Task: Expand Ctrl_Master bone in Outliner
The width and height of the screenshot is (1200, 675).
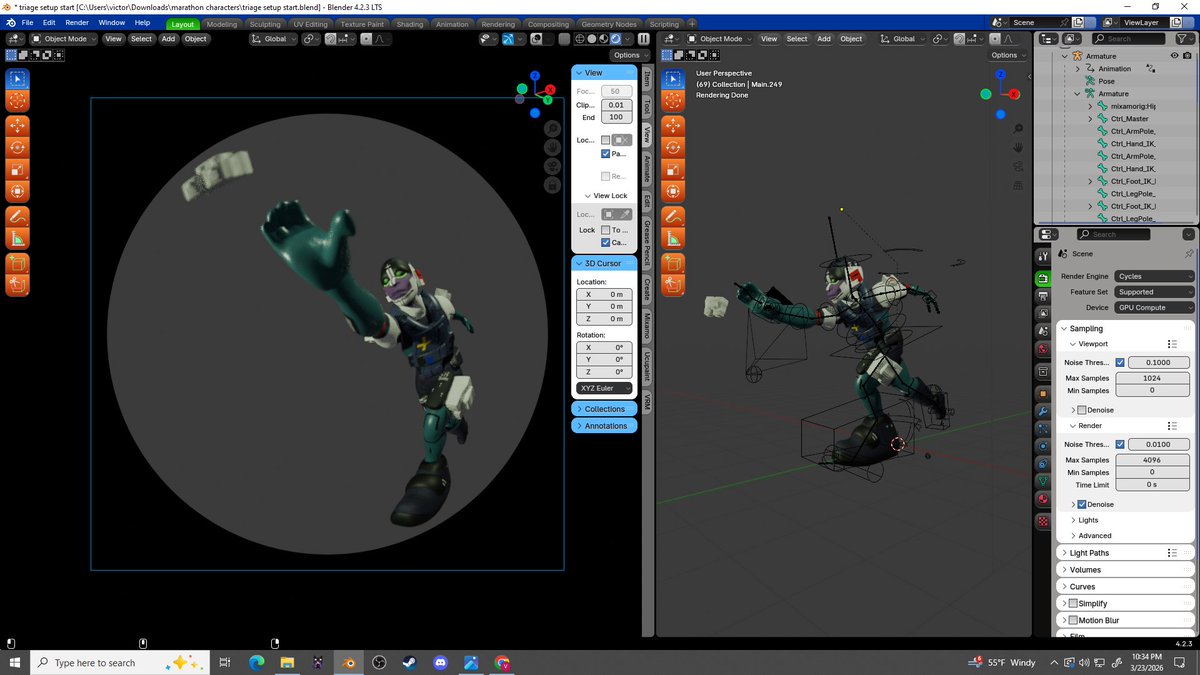Action: click(1091, 119)
